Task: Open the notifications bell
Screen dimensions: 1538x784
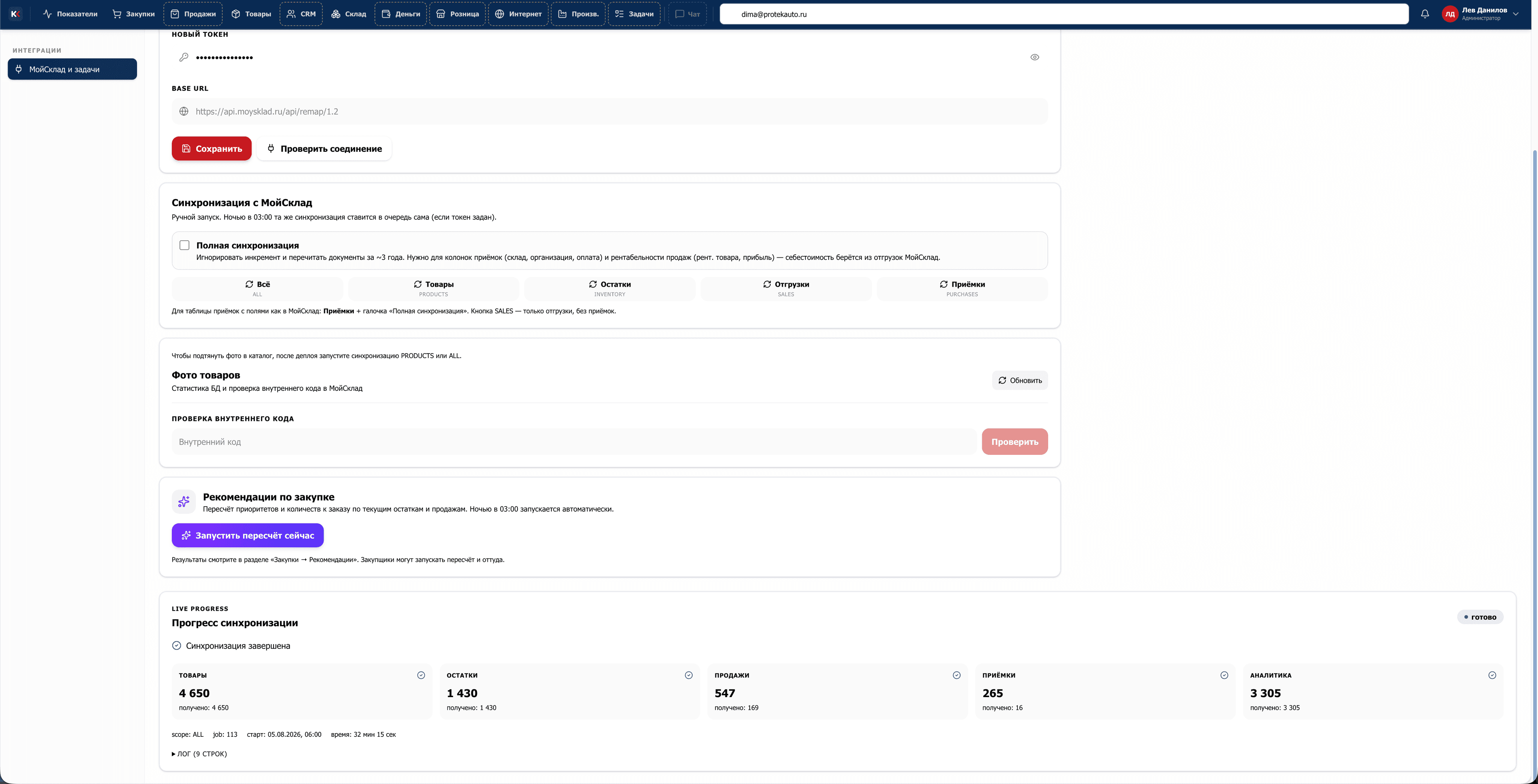Action: (1425, 14)
